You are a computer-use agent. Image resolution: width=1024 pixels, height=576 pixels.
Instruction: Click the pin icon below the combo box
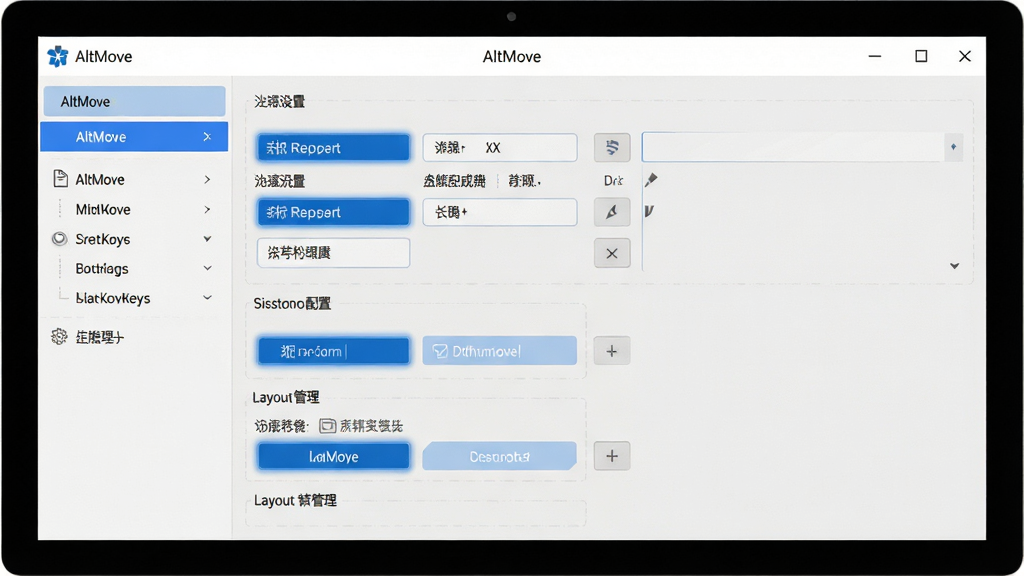651,180
